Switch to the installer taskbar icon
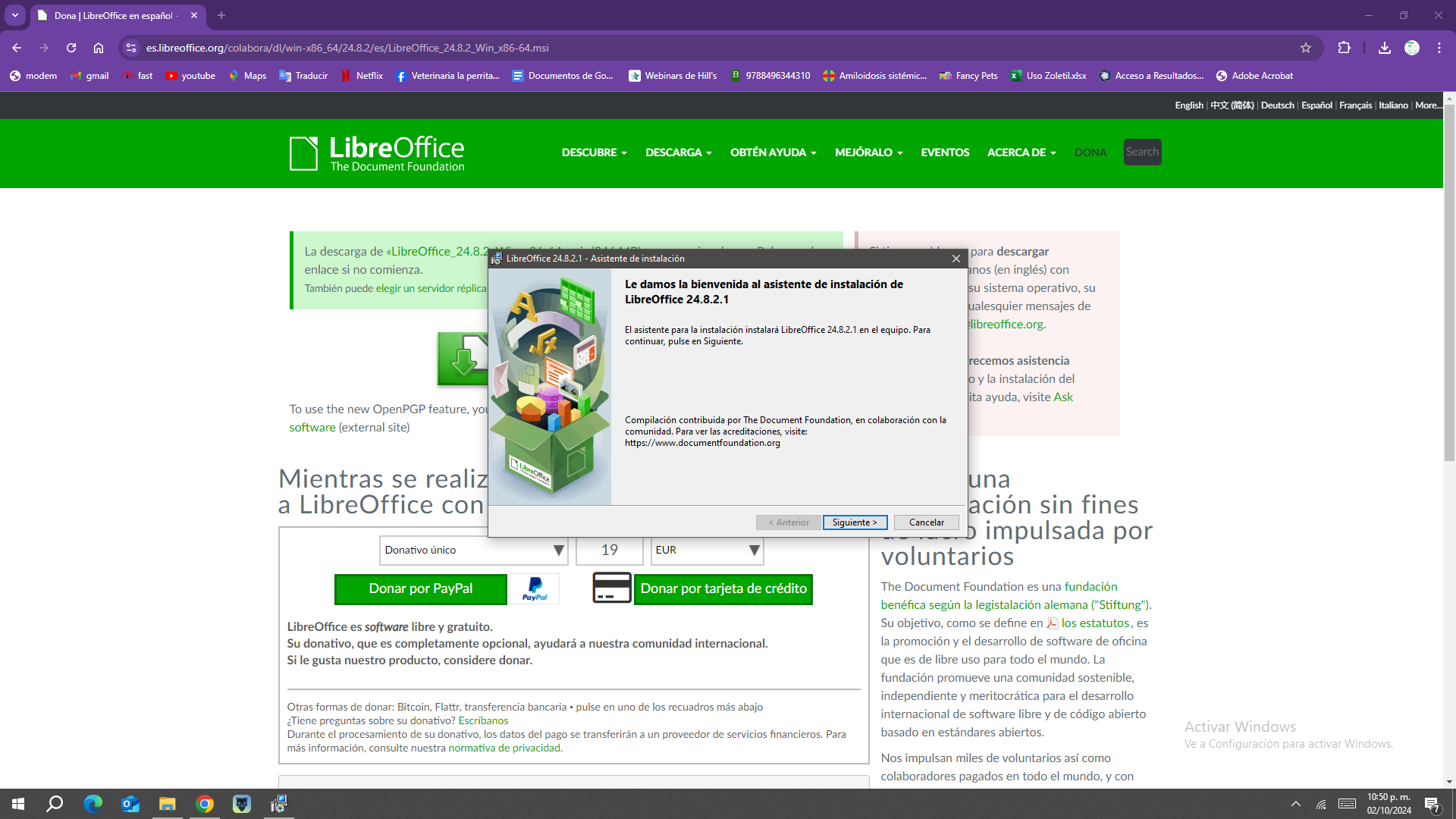This screenshot has width=1456, height=819. (x=278, y=804)
